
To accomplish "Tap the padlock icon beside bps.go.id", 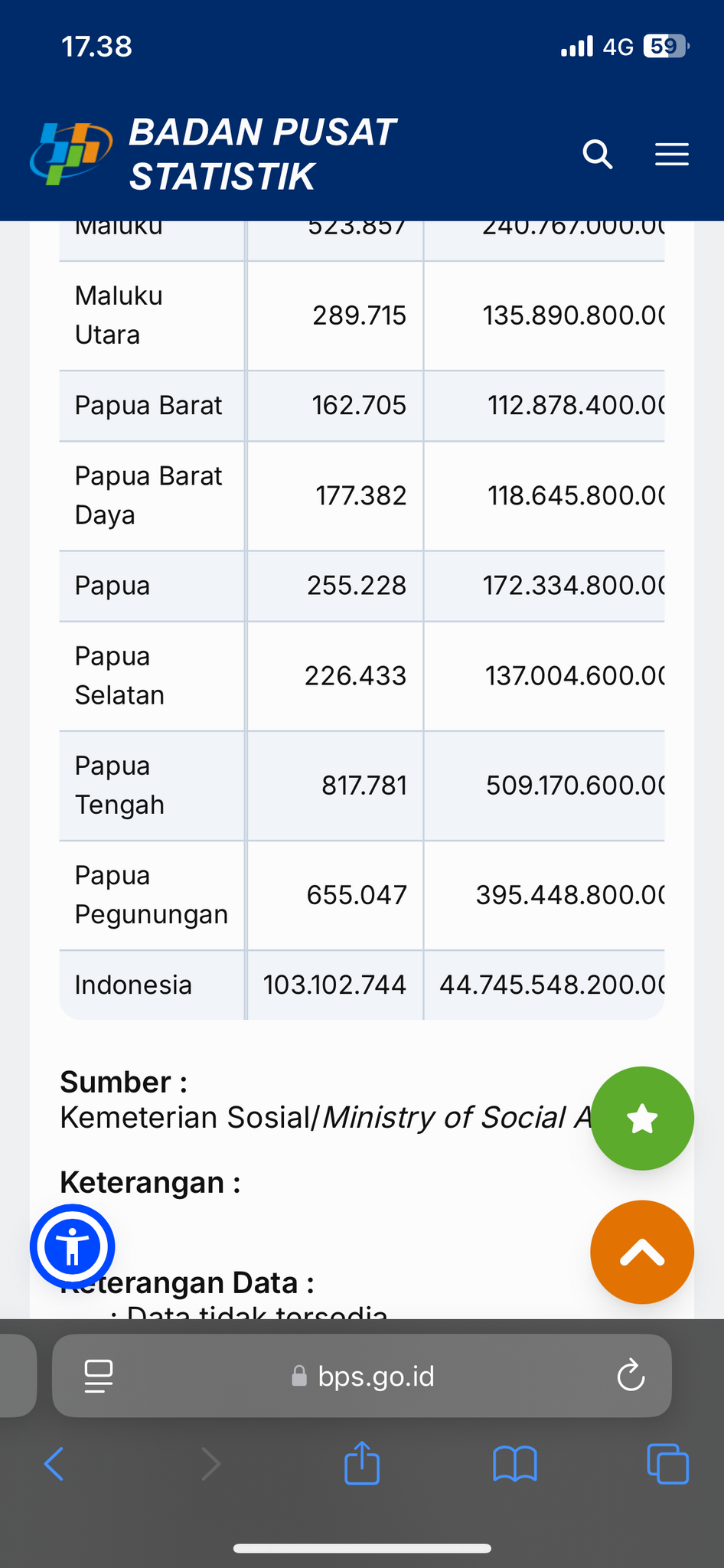I will 299,1376.
